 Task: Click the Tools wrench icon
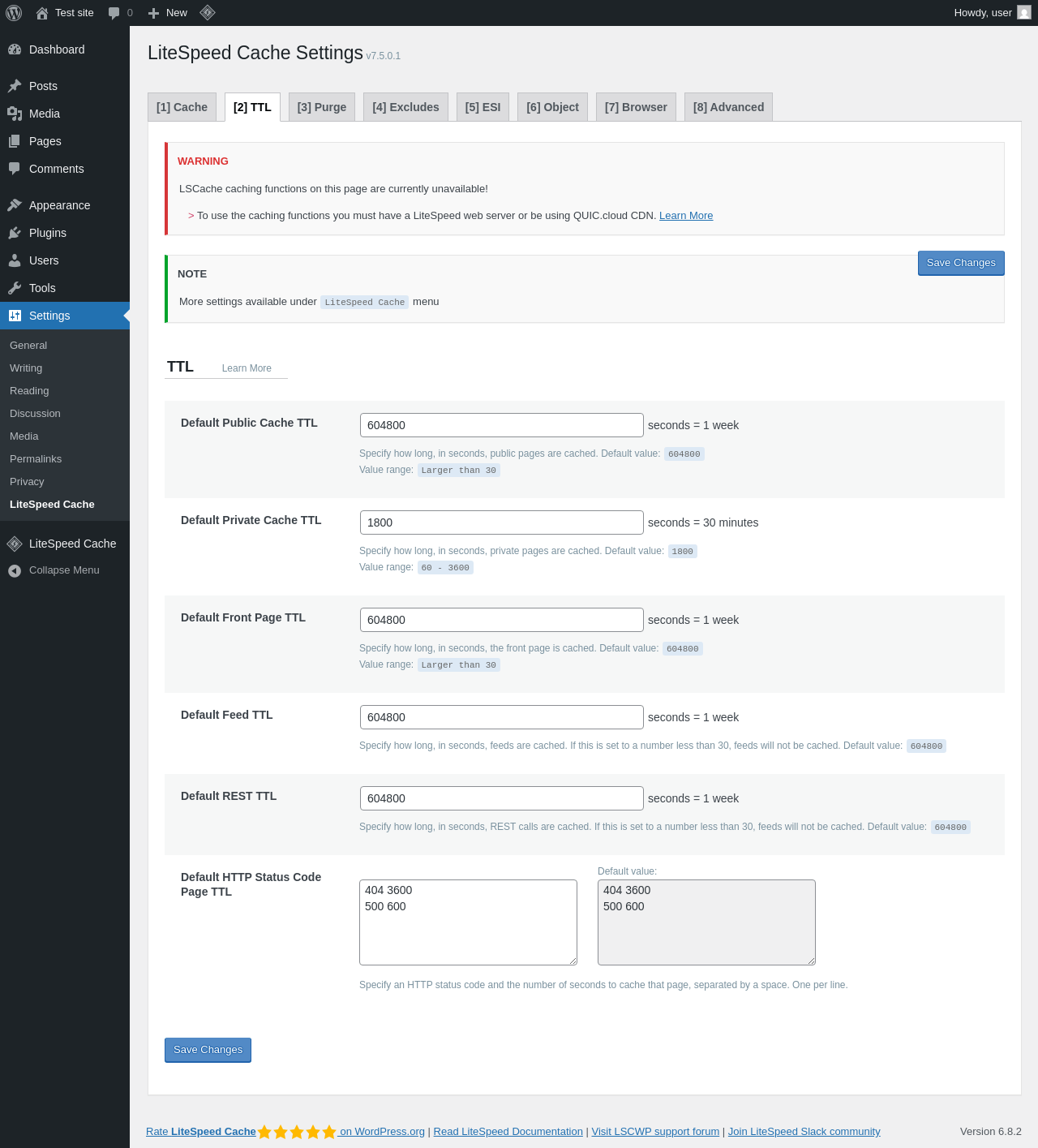[x=15, y=288]
